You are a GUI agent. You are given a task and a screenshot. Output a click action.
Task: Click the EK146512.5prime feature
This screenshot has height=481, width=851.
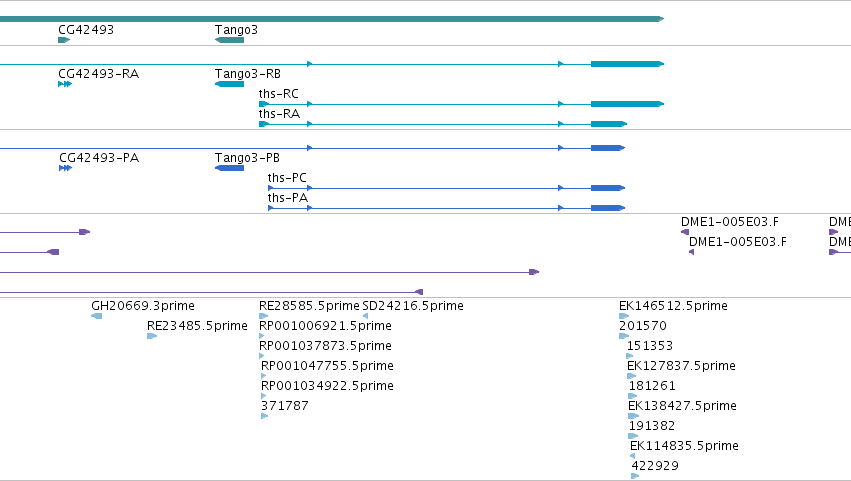pyautogui.click(x=624, y=316)
